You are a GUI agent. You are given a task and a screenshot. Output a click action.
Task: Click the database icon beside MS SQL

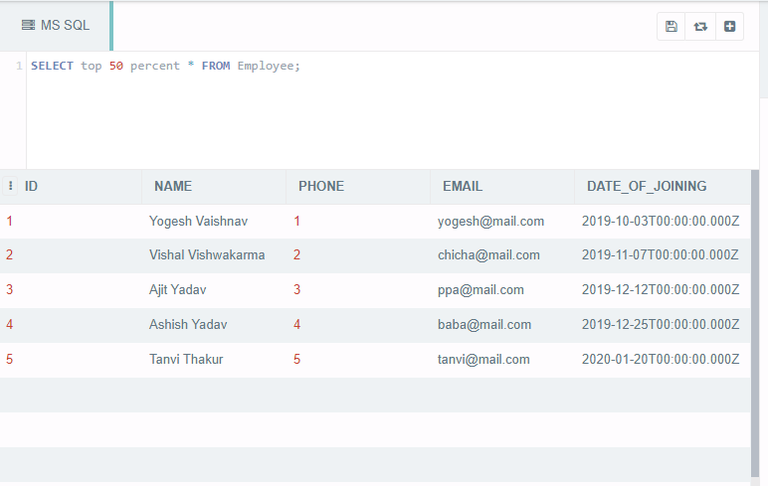coord(28,25)
